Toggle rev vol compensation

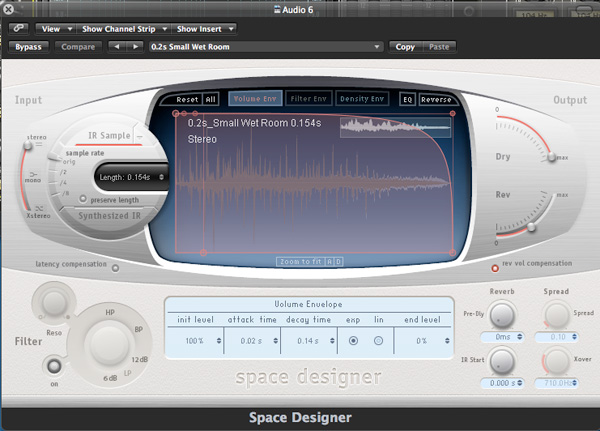coord(495,268)
